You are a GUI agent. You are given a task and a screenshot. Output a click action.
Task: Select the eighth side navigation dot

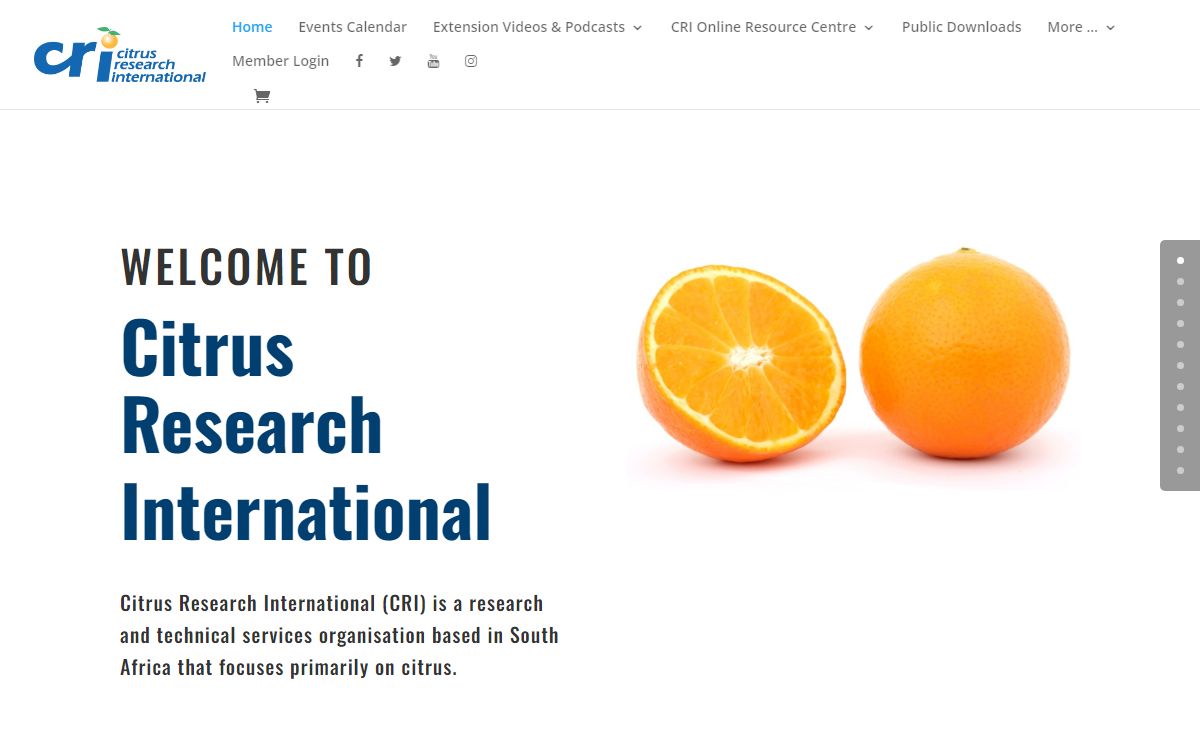1180,407
